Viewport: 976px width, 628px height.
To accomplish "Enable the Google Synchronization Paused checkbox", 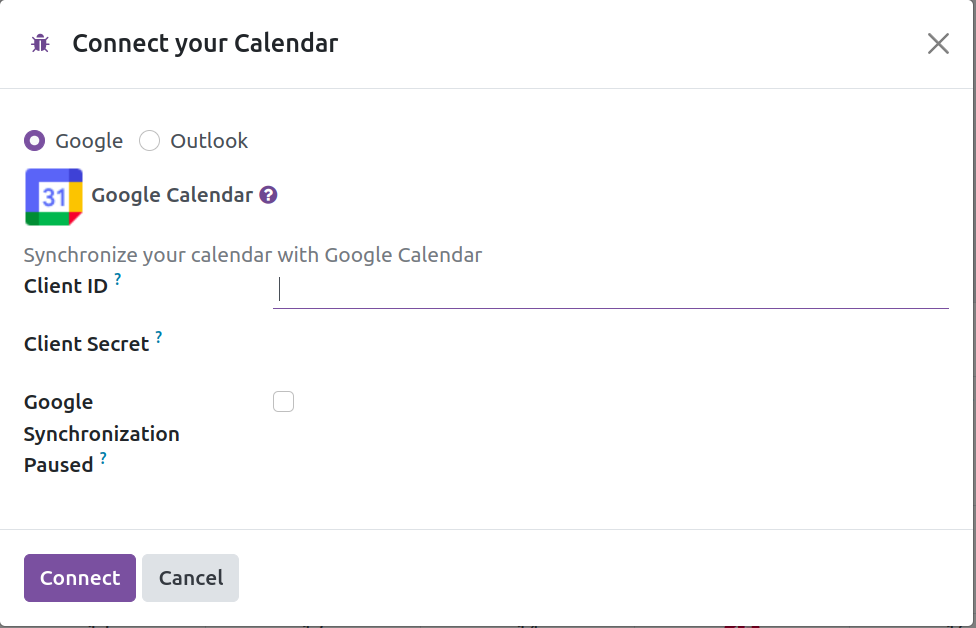I will (x=283, y=401).
